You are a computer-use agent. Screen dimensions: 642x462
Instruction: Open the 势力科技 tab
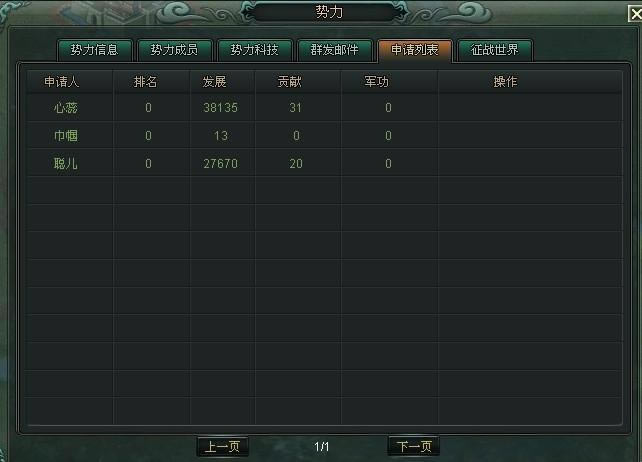pos(255,50)
